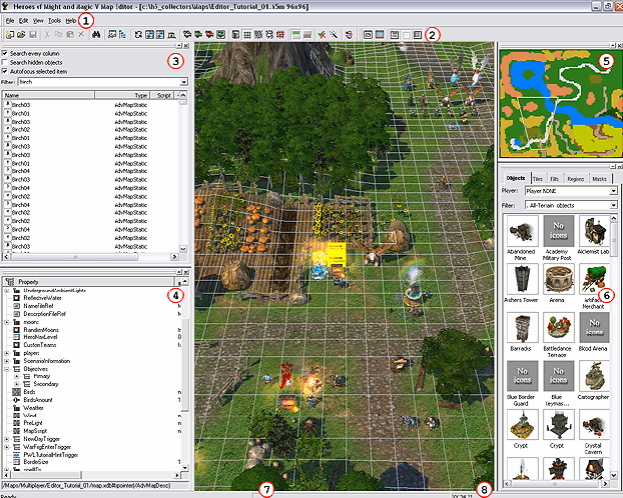The width and height of the screenshot is (623, 498).
Task: Switch to the Masks tab
Action: 599,179
